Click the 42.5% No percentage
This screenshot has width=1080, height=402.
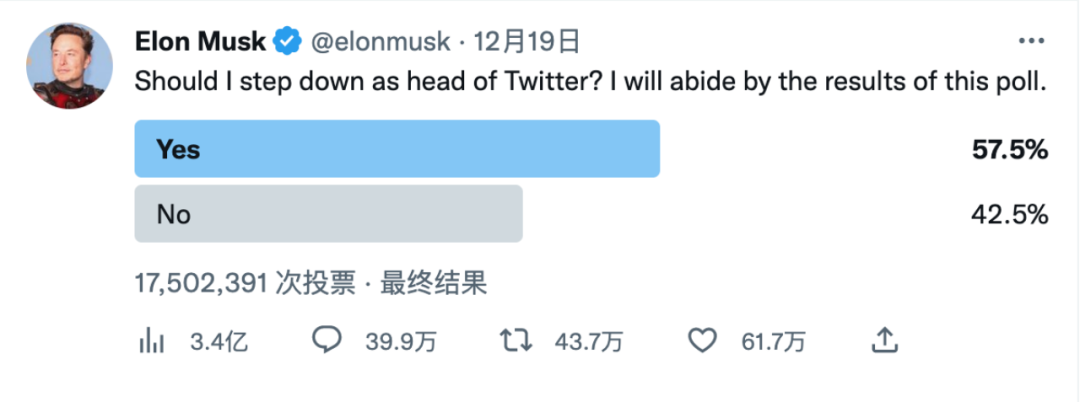(1011, 214)
